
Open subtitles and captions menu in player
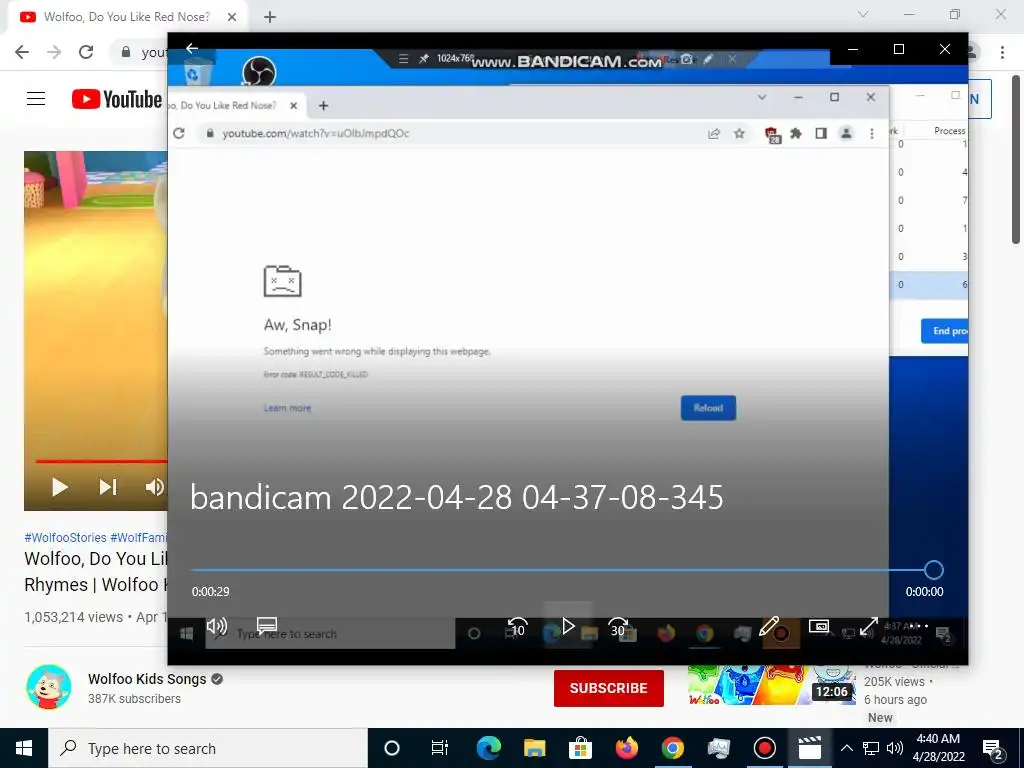tap(266, 626)
